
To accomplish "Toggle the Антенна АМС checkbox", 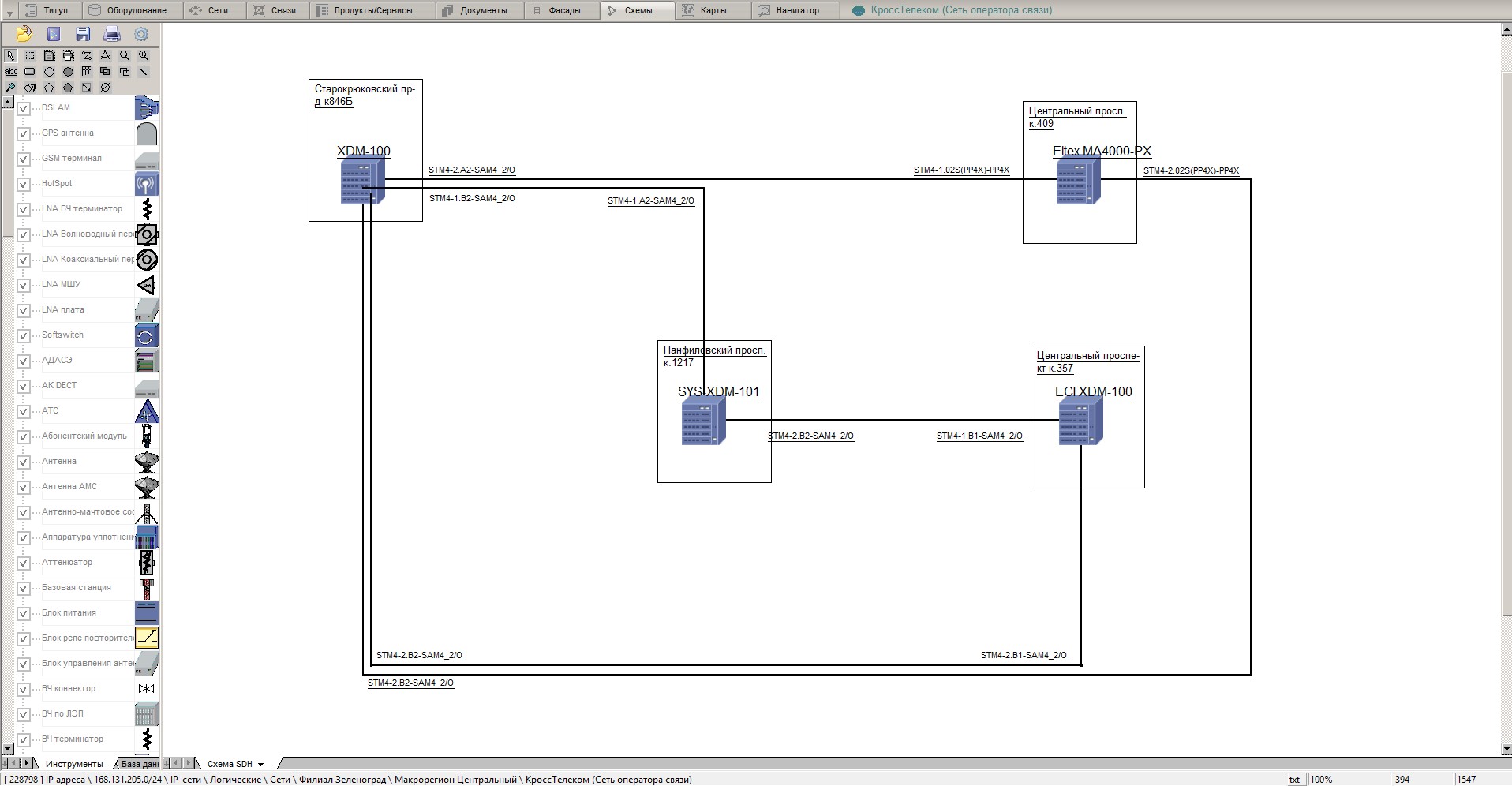I will [24, 488].
